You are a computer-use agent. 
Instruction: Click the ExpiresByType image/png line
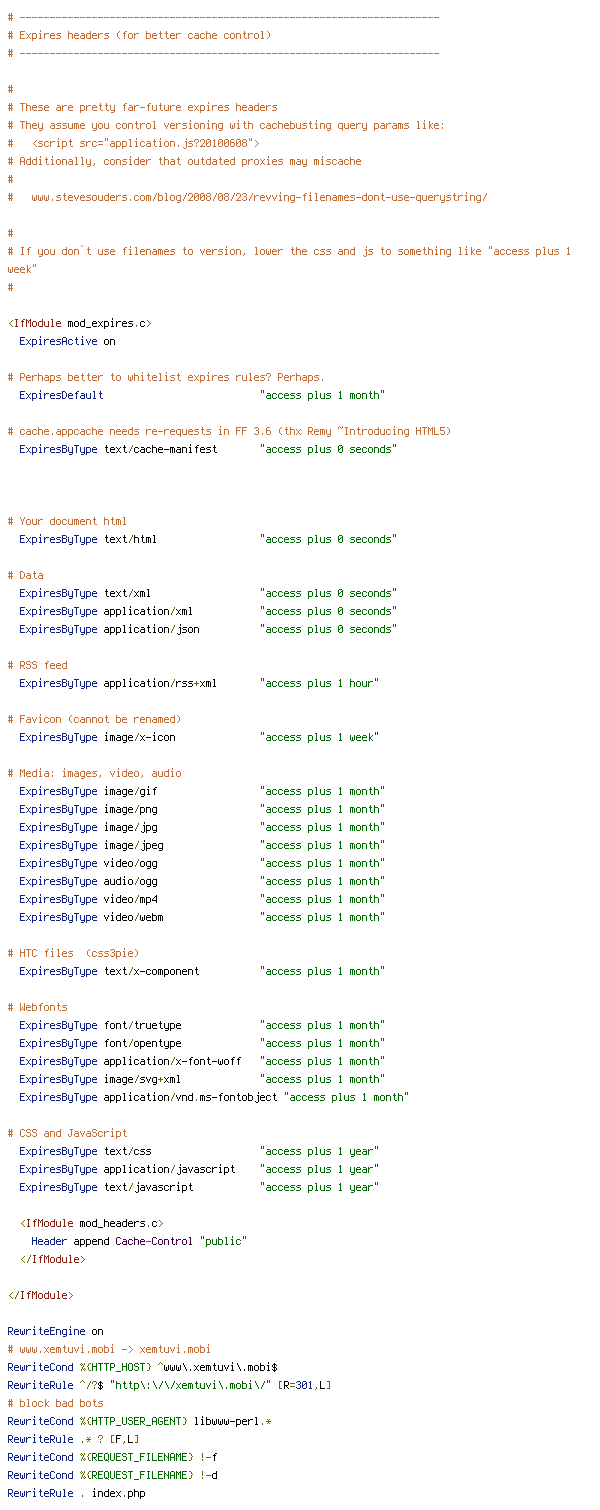(201, 809)
